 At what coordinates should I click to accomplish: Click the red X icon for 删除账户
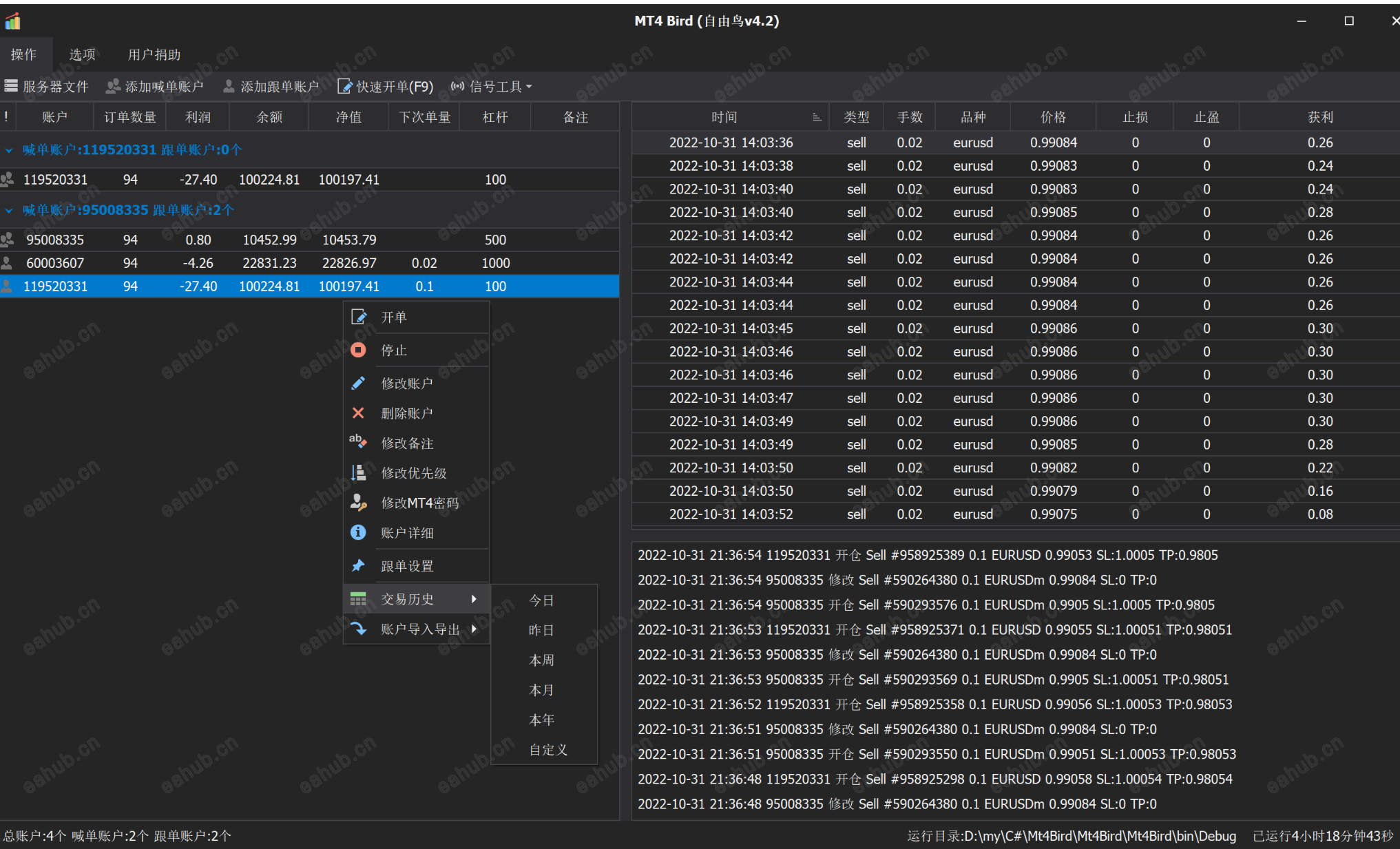(x=358, y=413)
